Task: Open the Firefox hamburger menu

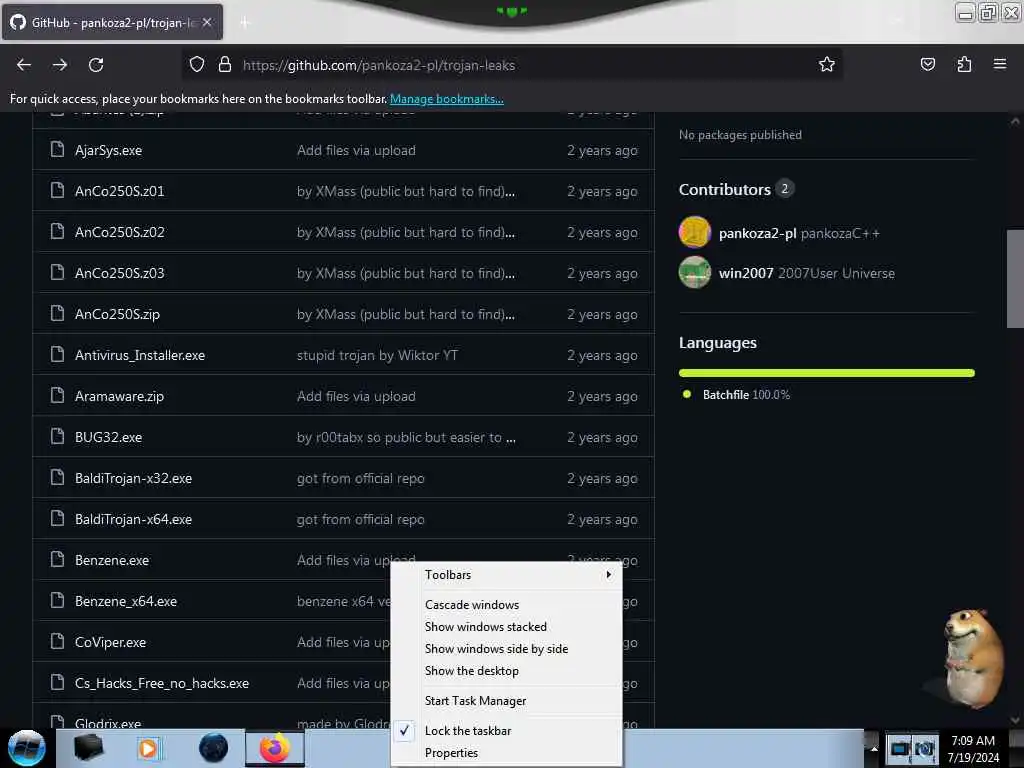Action: click(x=1000, y=64)
